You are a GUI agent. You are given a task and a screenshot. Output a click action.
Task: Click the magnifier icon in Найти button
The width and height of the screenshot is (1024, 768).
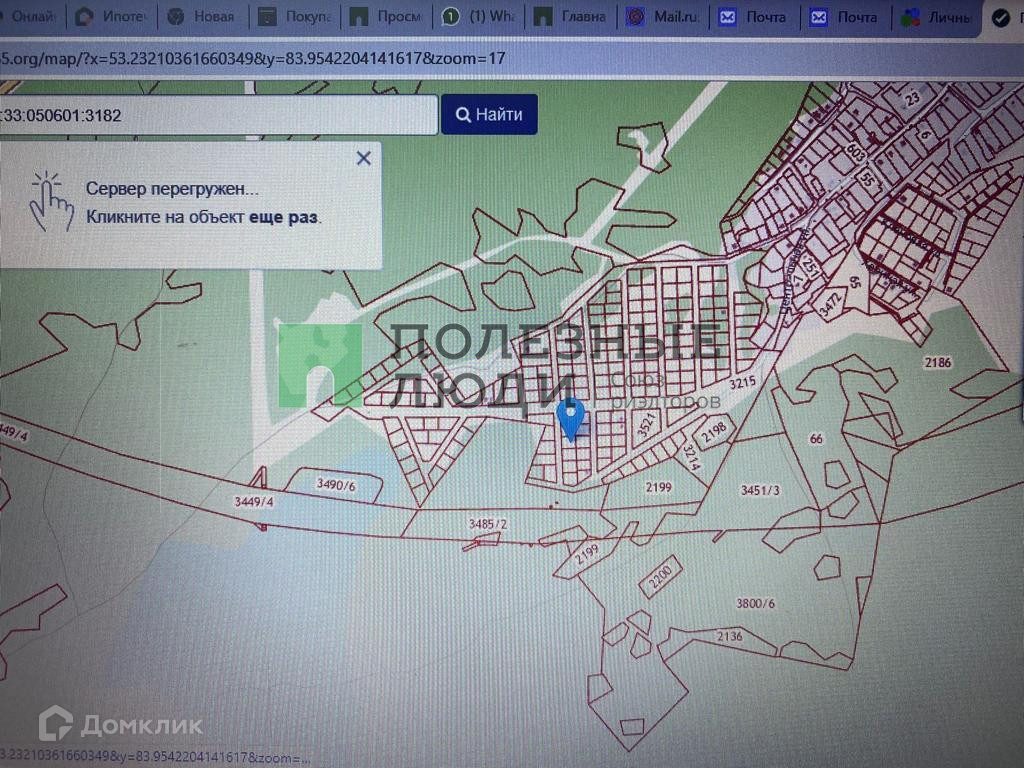[x=463, y=115]
